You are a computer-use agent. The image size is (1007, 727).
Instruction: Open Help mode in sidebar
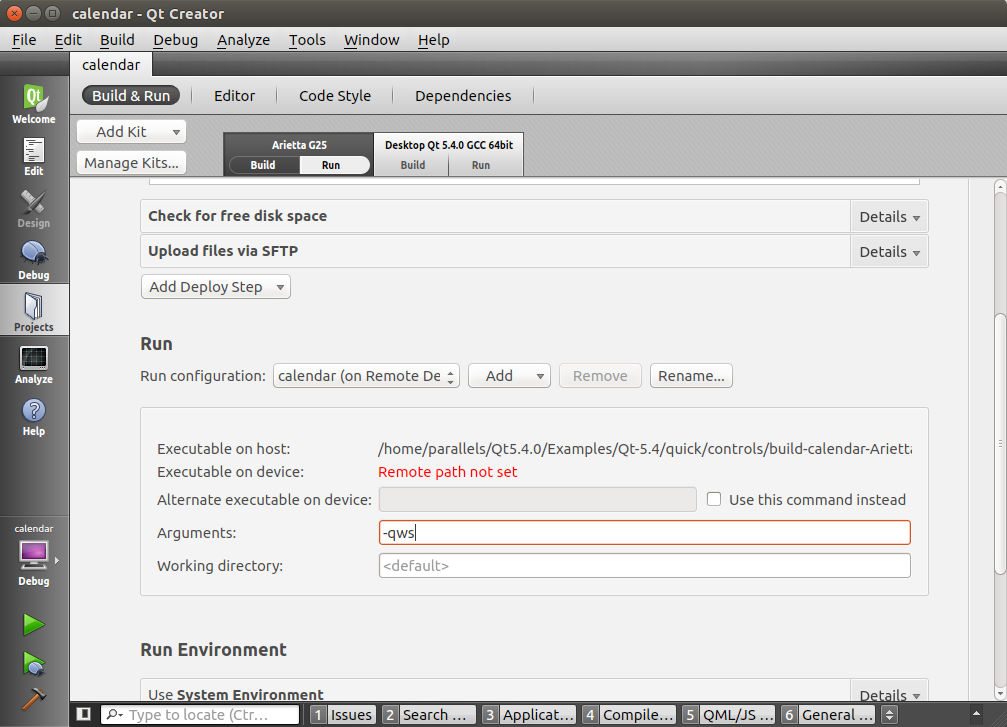(34, 417)
